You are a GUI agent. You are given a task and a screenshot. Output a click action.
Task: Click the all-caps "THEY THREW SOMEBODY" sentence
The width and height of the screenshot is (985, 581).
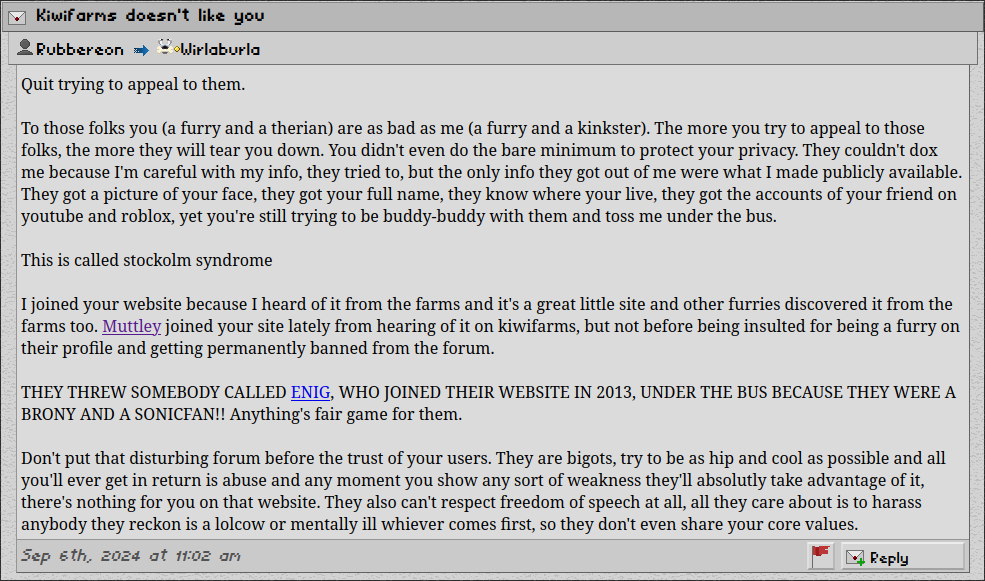(x=488, y=403)
